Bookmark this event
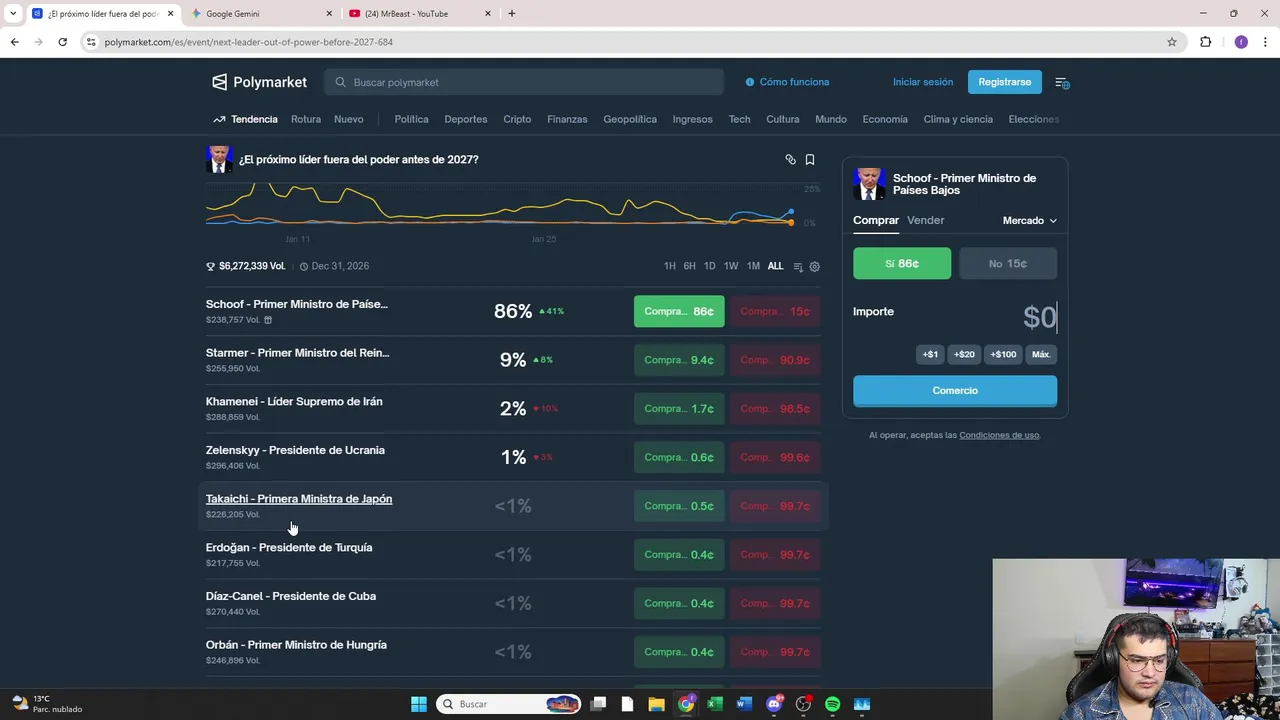 (x=810, y=160)
